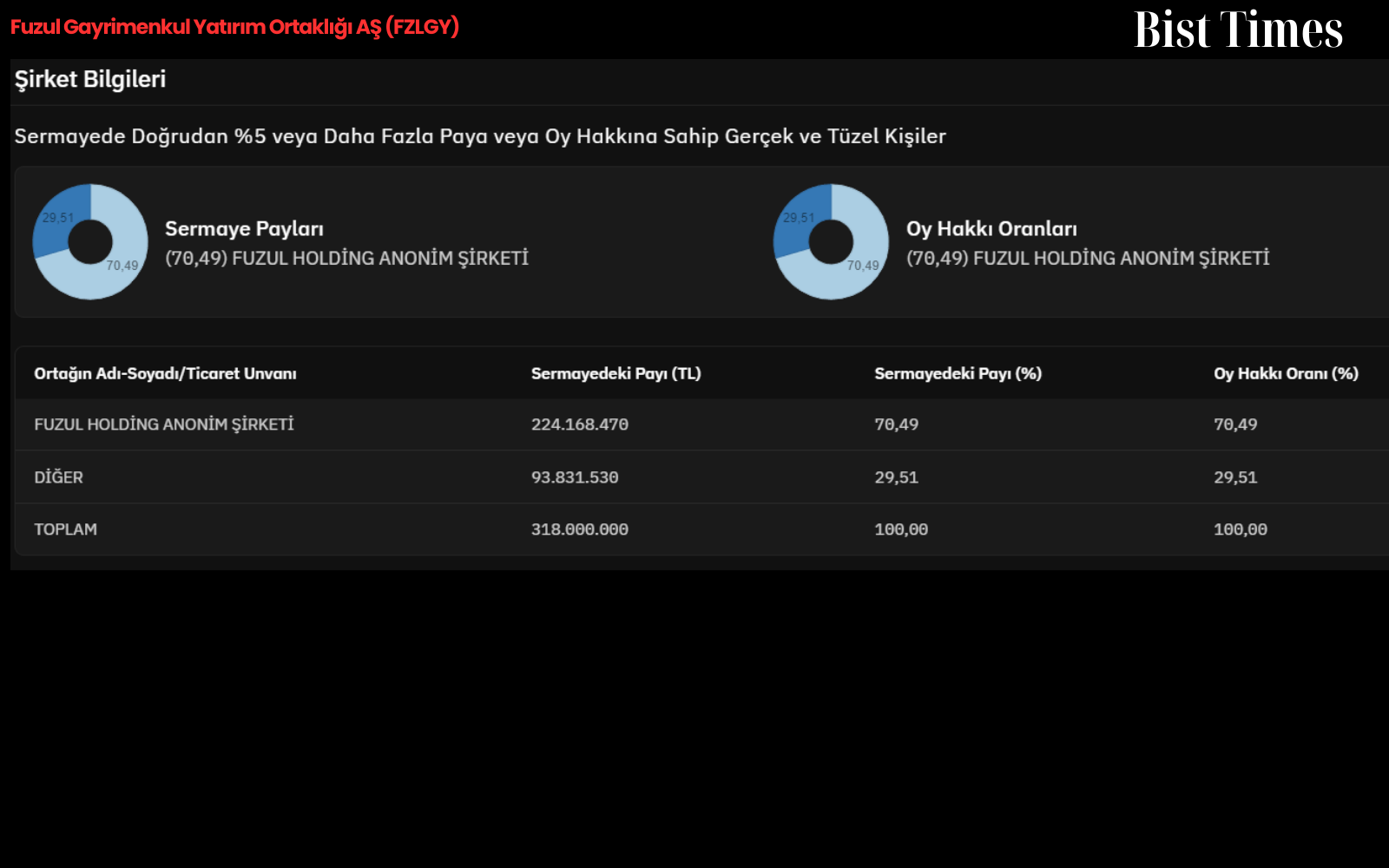Sort by Sermayedeki Payı (TL) column header
Image resolution: width=1389 pixels, height=868 pixels.
(x=616, y=374)
